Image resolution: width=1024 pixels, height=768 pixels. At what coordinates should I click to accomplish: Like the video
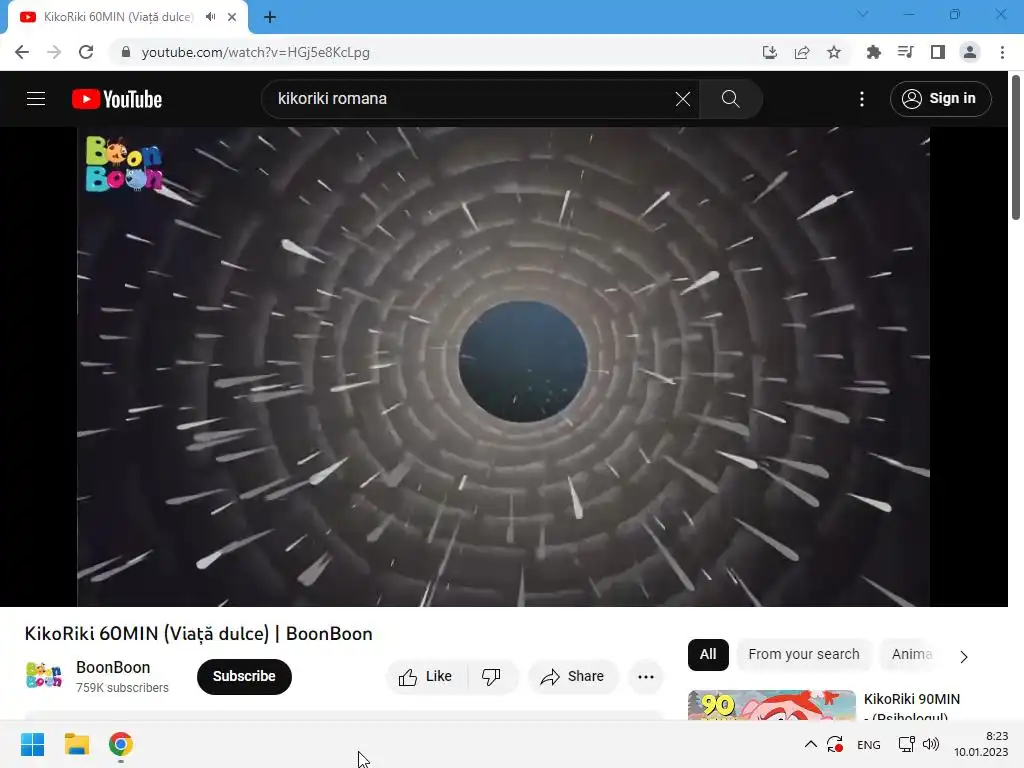click(x=426, y=677)
